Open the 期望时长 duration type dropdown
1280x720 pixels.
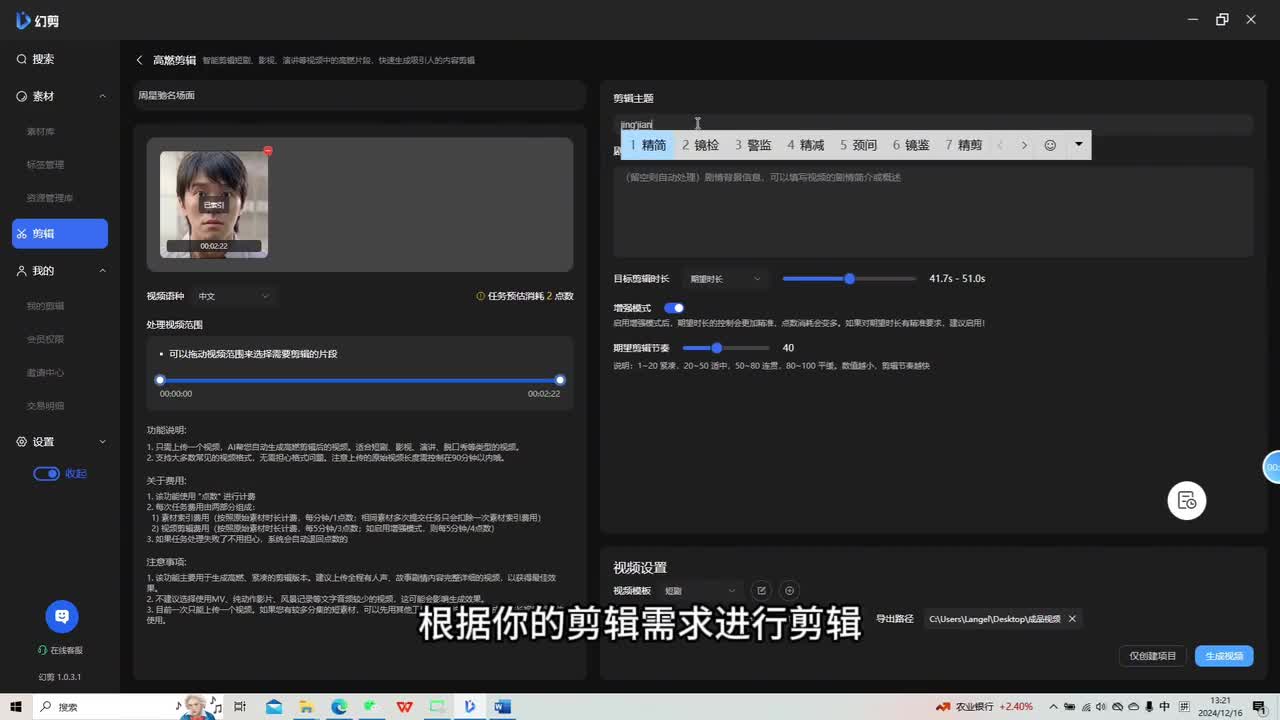(725, 279)
